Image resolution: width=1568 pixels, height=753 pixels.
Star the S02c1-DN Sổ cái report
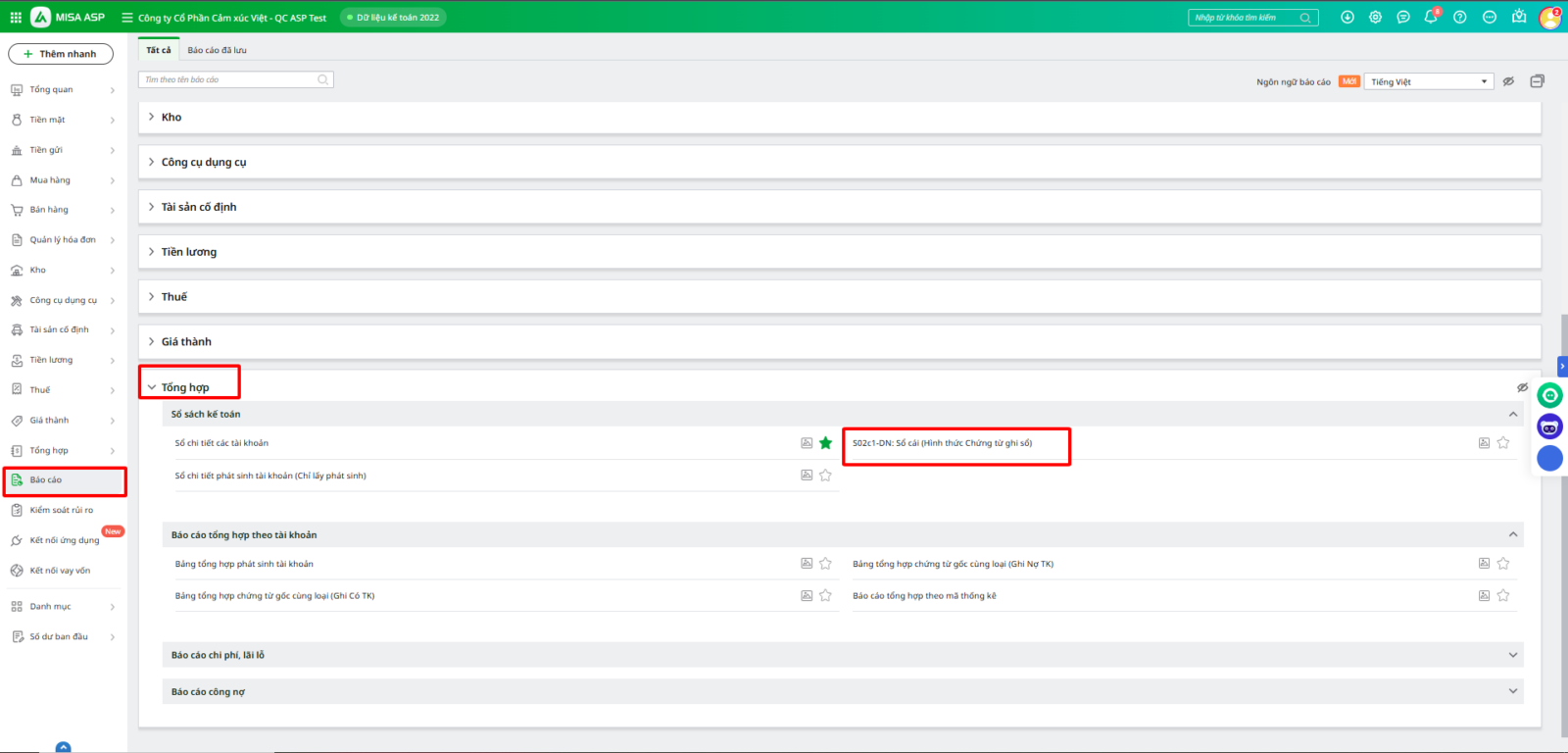pos(1503,443)
